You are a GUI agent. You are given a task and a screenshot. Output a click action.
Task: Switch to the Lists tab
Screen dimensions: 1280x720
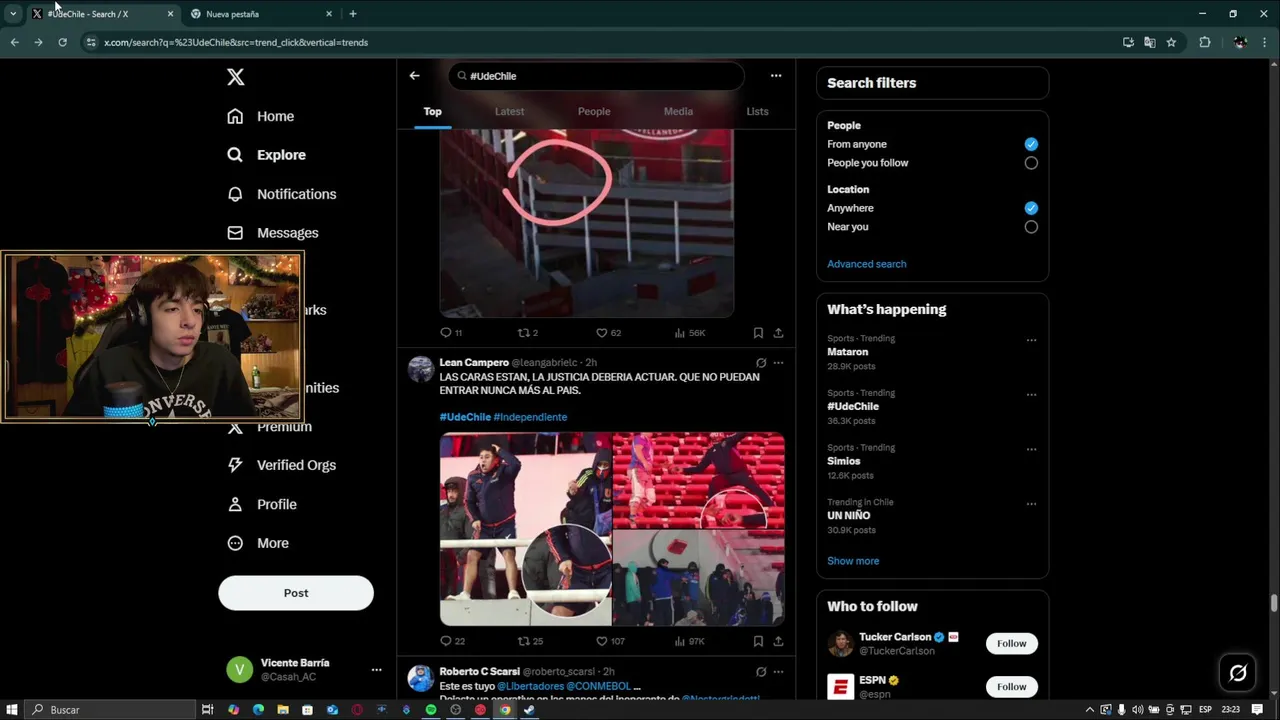[757, 111]
